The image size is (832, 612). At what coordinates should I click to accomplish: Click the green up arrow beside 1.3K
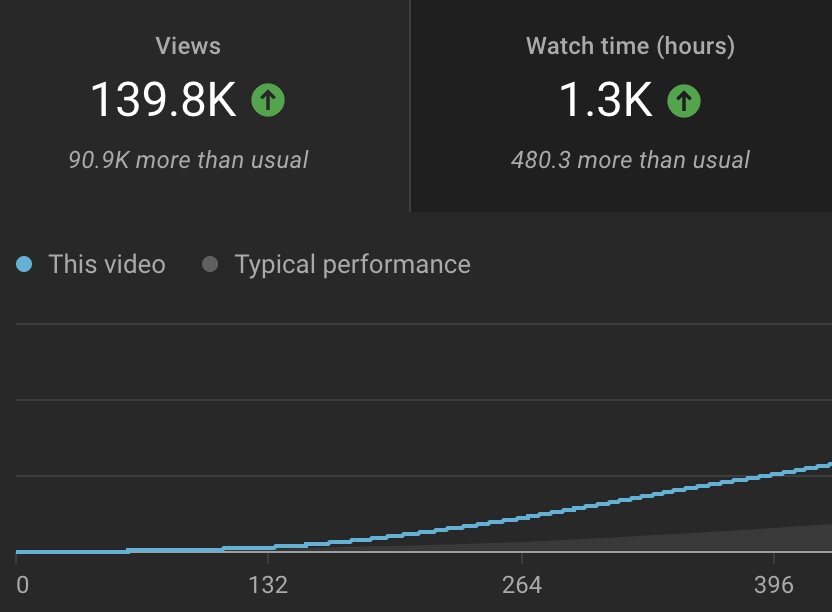[x=684, y=100]
